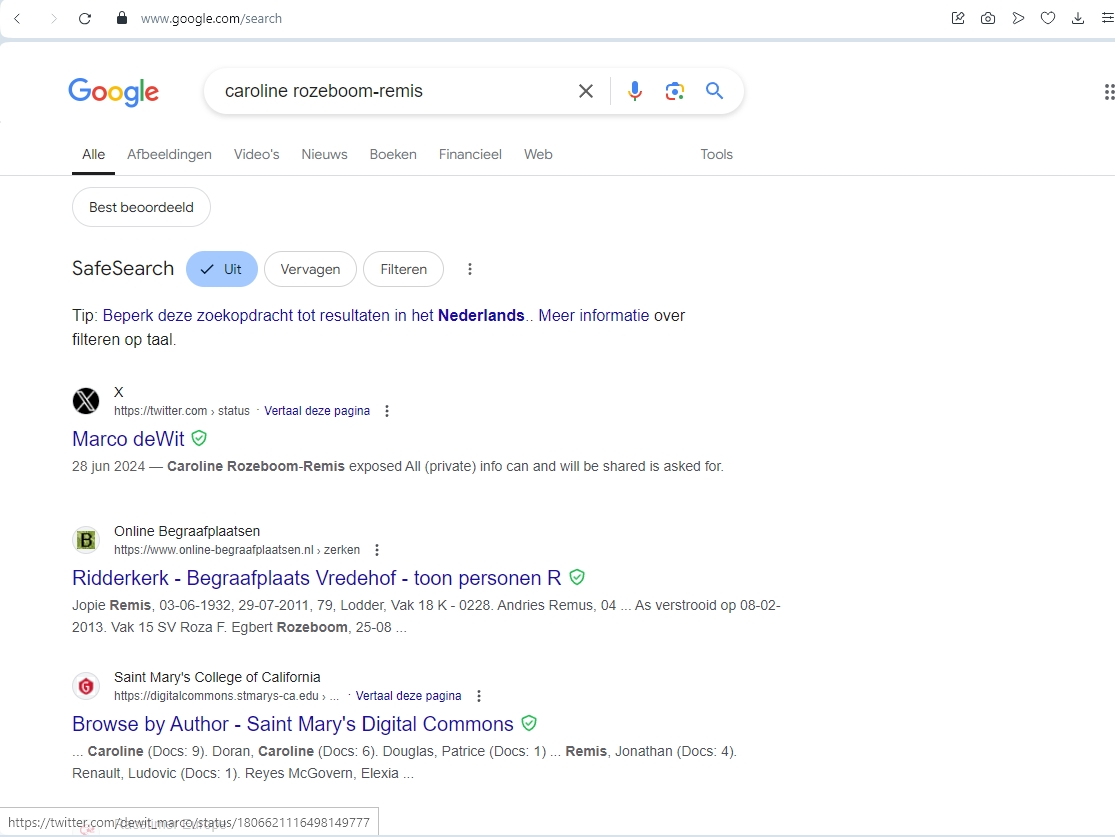Select SafeSearch Uit option
This screenshot has height=837, width=1115.
[x=222, y=269]
